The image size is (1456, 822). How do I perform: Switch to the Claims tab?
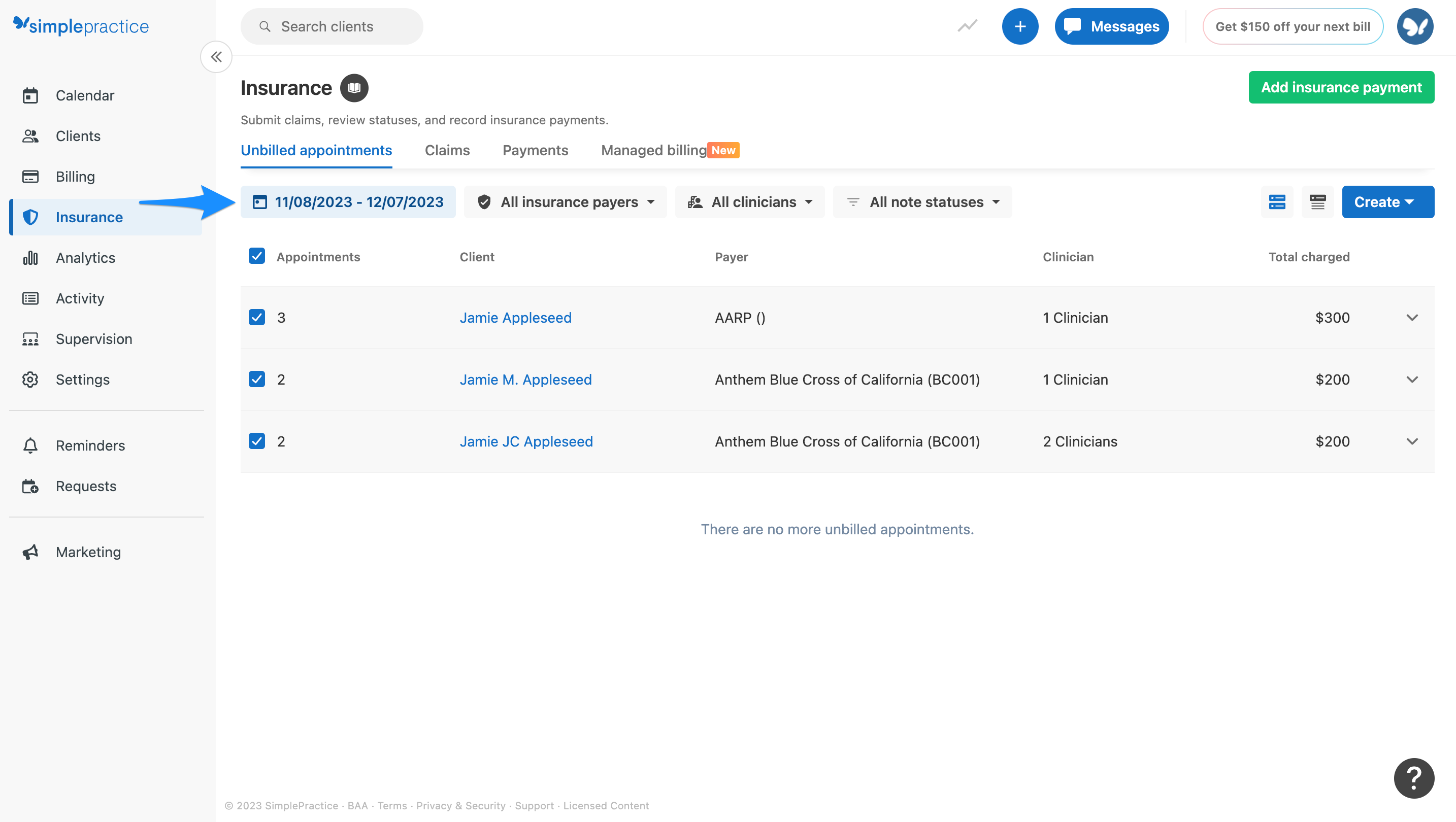pos(447,150)
